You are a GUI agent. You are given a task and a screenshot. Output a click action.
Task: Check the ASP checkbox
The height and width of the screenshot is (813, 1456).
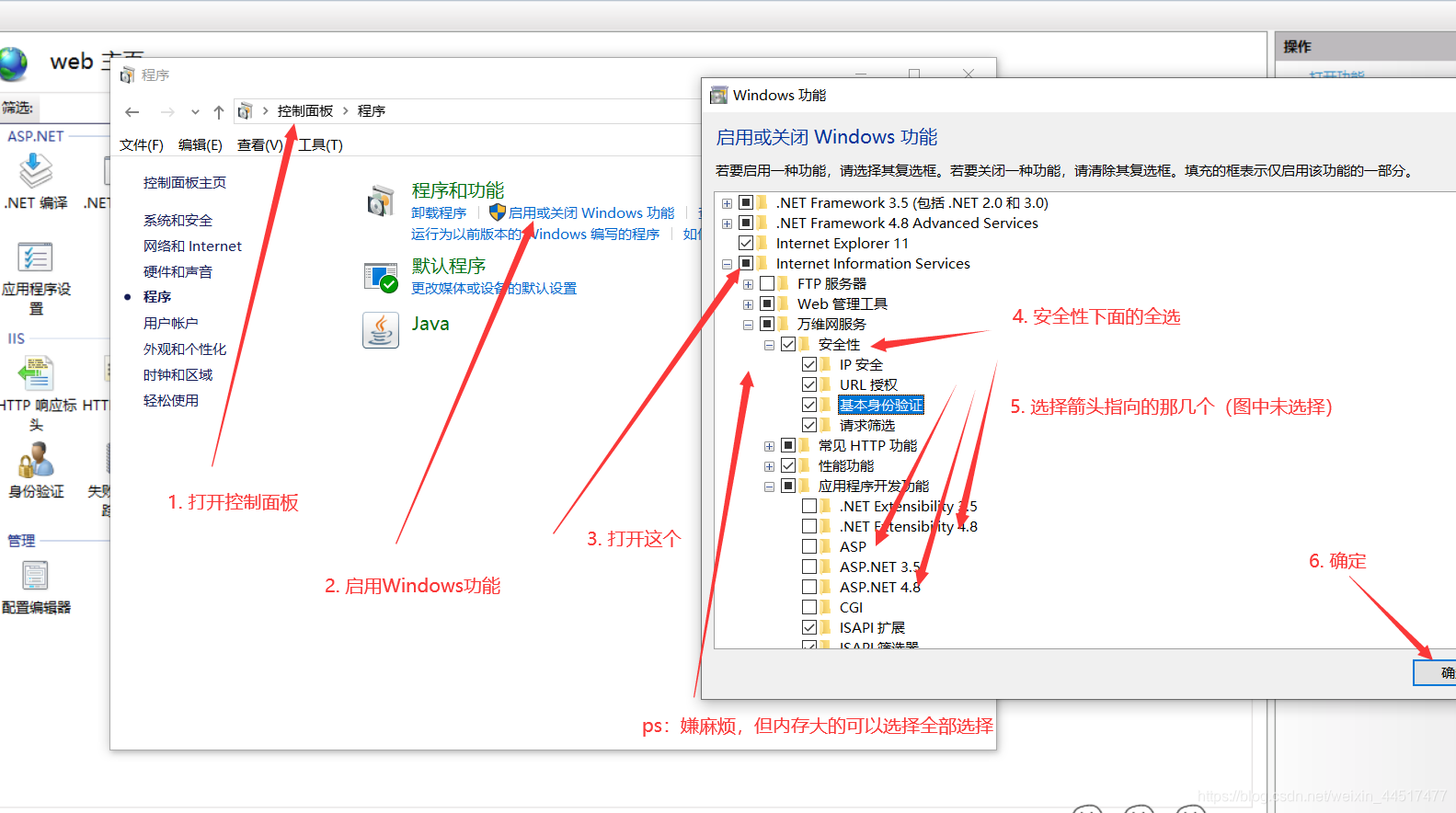(810, 546)
